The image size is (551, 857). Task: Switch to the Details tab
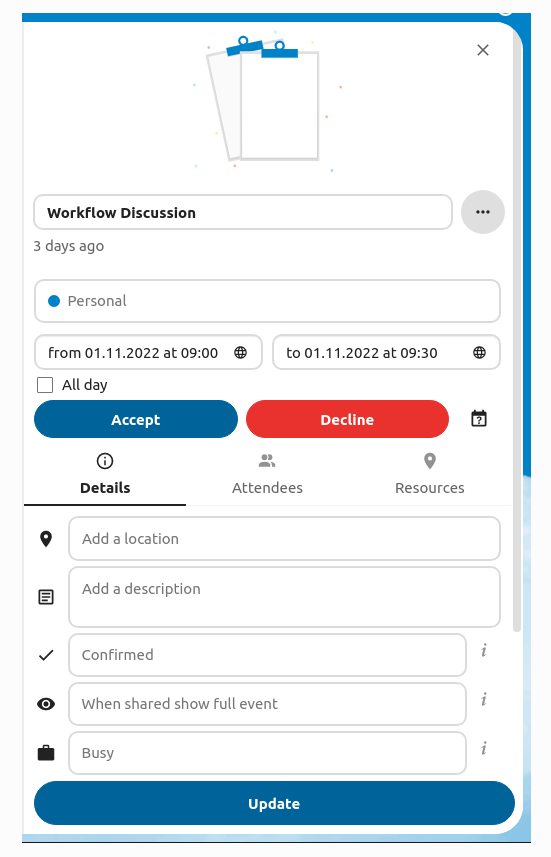105,475
